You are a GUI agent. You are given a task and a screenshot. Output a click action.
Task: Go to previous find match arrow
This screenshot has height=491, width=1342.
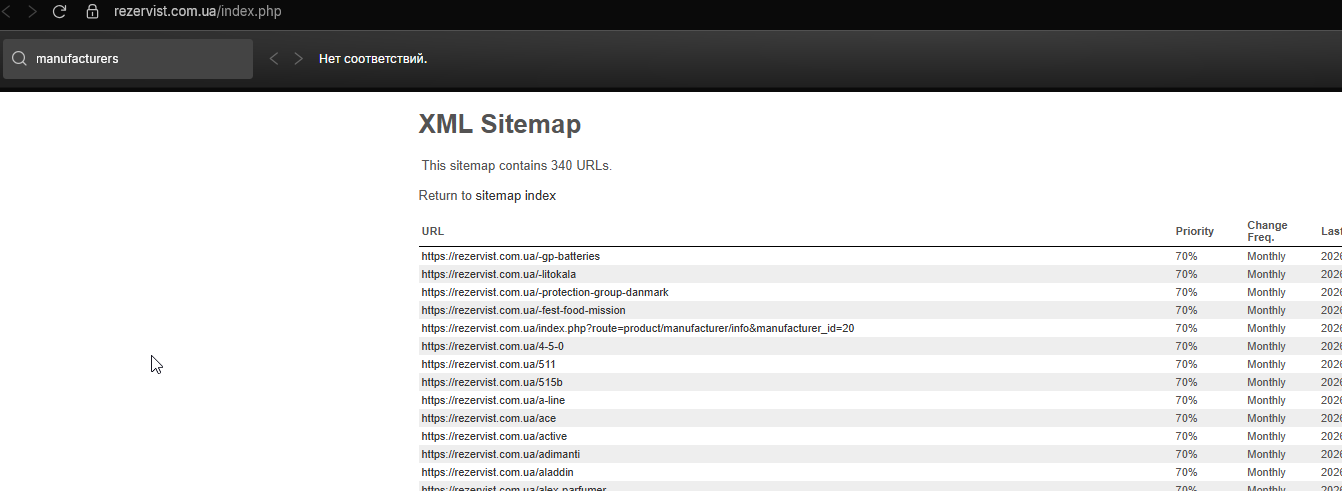point(274,59)
